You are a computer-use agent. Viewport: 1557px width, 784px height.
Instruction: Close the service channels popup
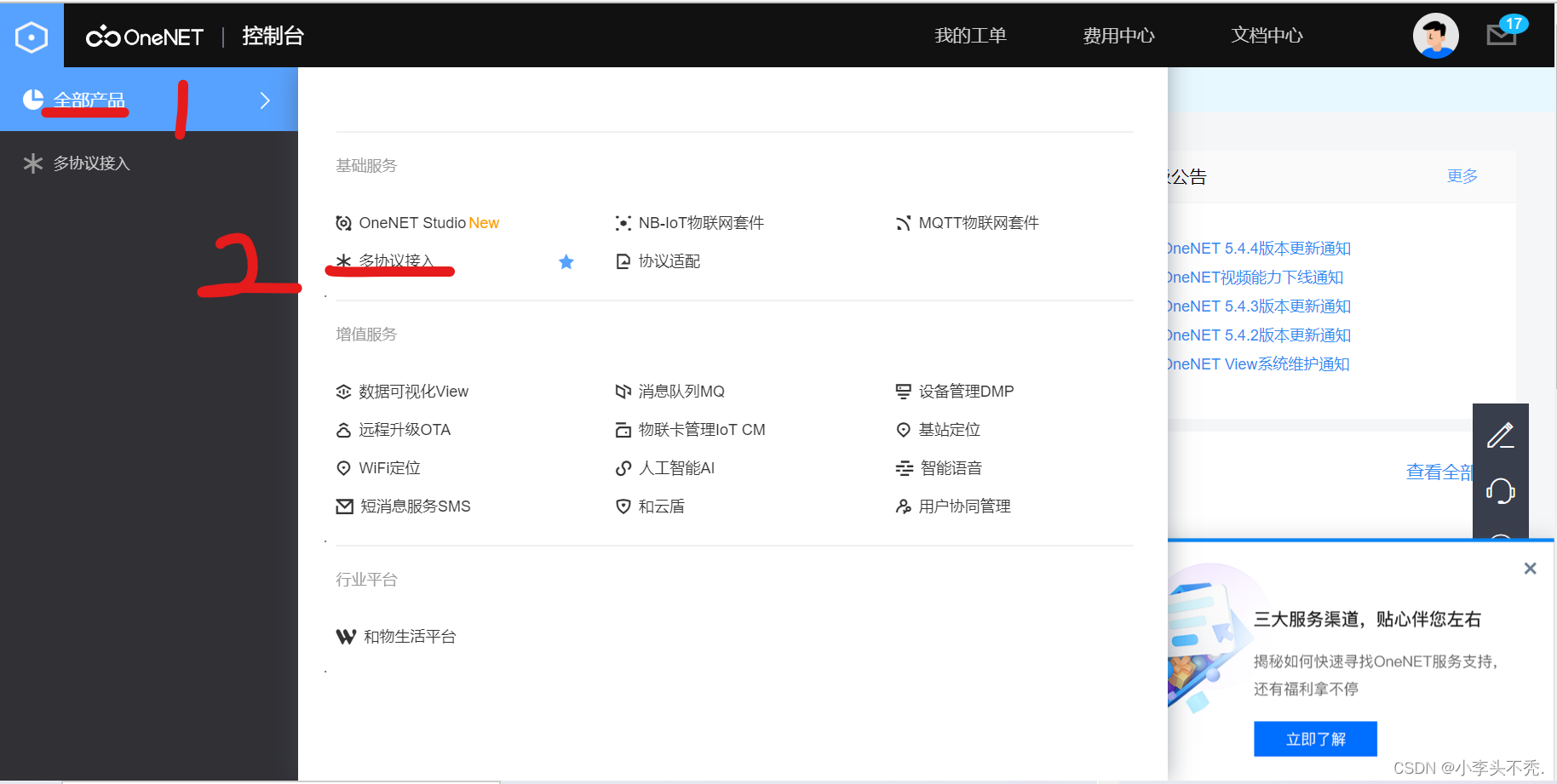point(1530,569)
